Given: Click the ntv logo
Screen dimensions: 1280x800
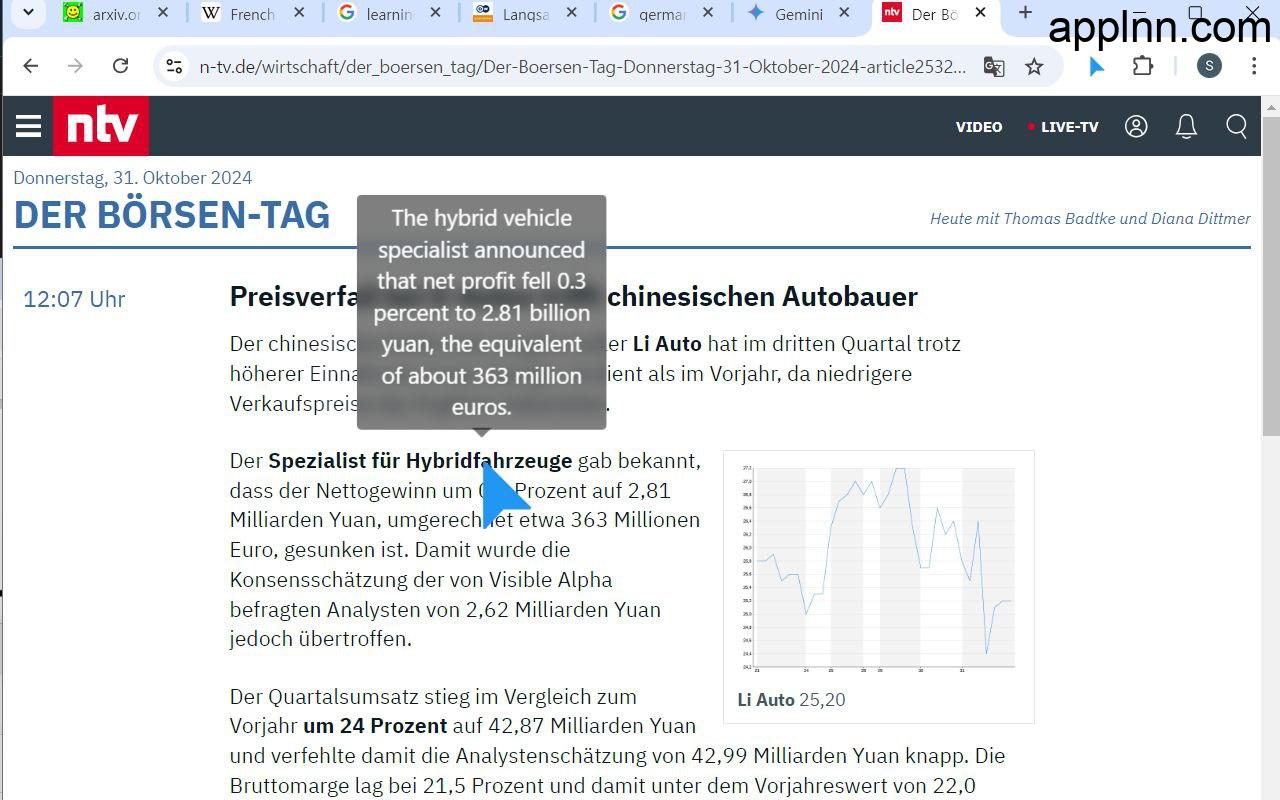Looking at the screenshot, I should tap(101, 126).
